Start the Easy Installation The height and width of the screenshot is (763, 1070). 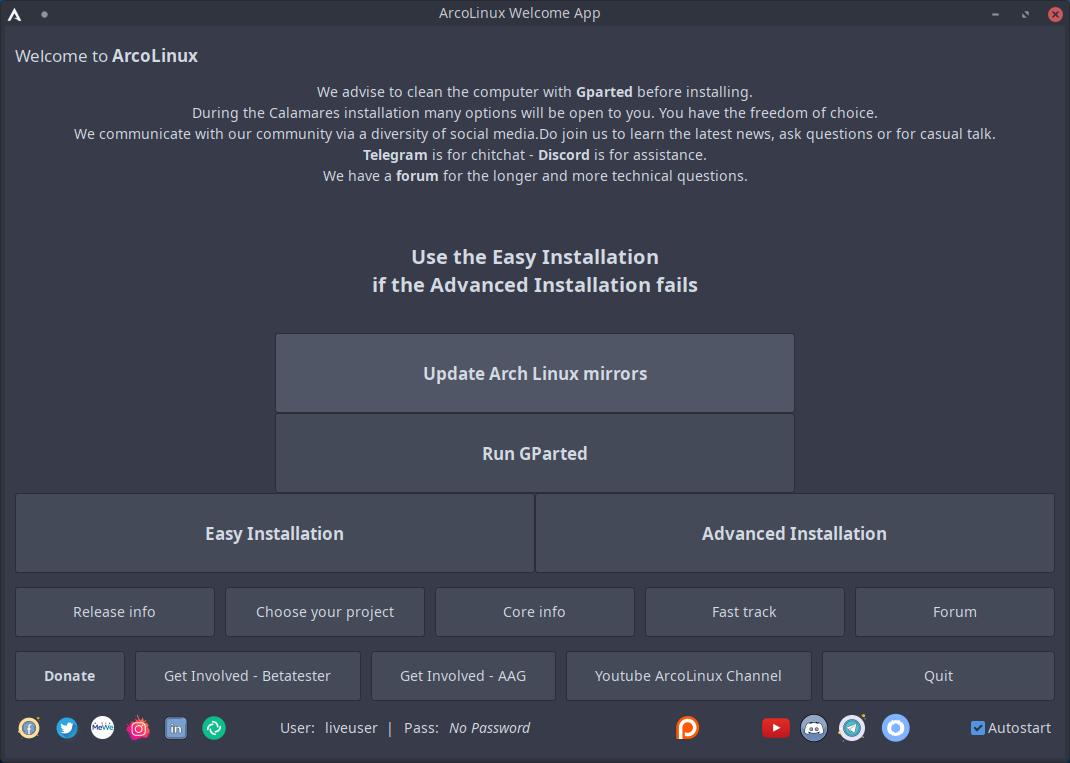tap(274, 533)
